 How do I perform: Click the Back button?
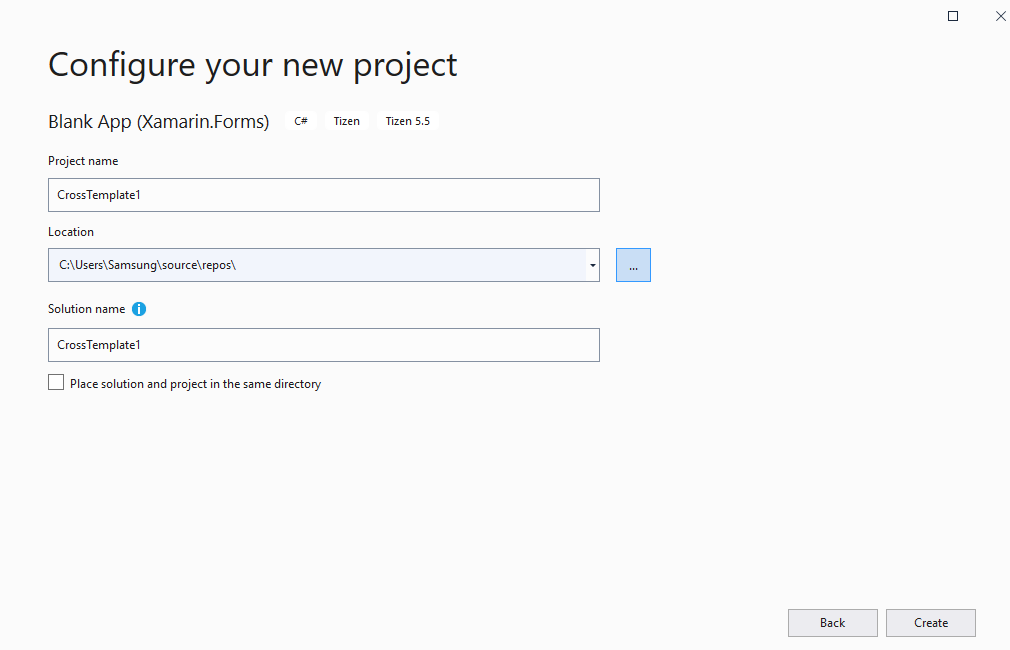(832, 622)
